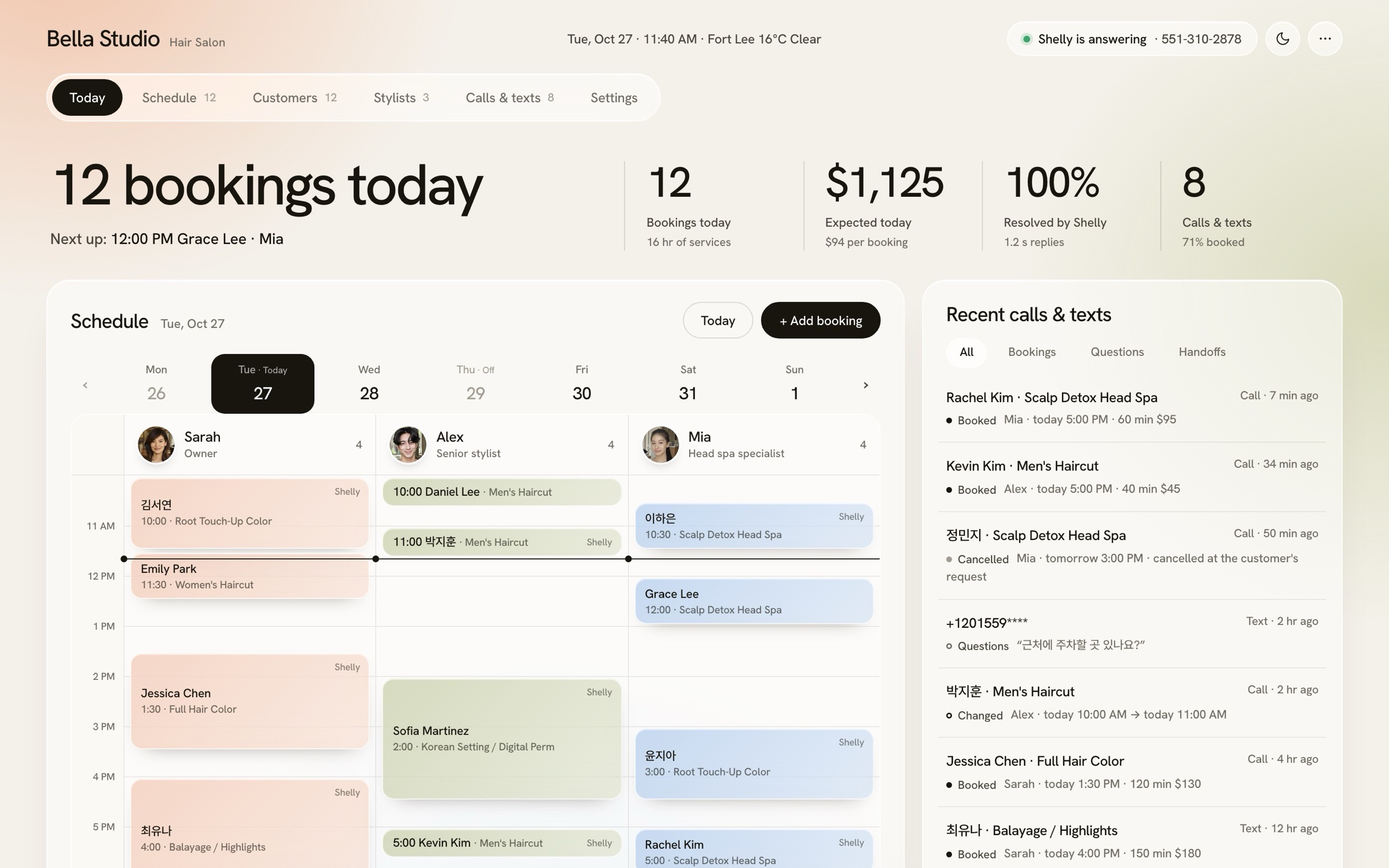This screenshot has width=1389, height=868.
Task: Filter recent calls by Bookings
Action: (x=1031, y=352)
